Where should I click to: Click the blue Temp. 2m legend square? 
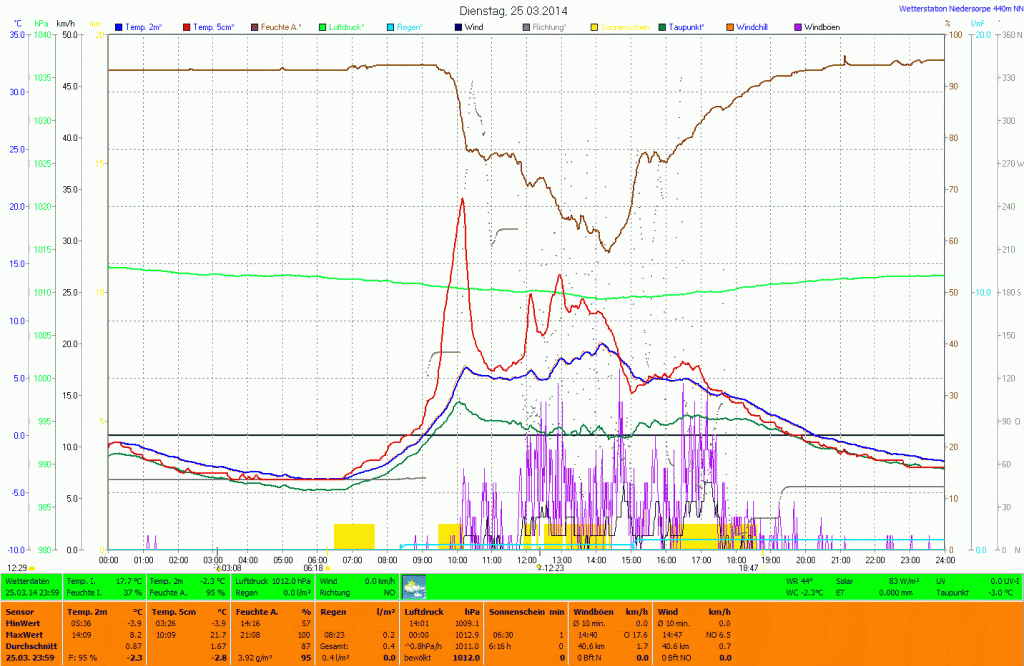(120, 24)
